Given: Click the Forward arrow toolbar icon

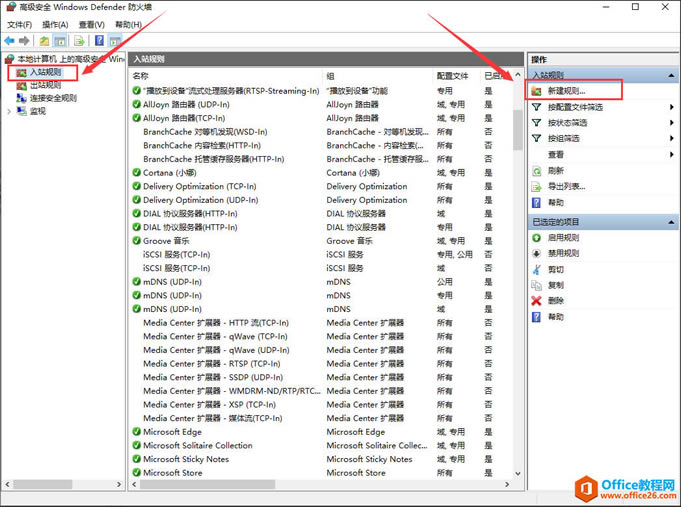Looking at the screenshot, I should (24, 41).
